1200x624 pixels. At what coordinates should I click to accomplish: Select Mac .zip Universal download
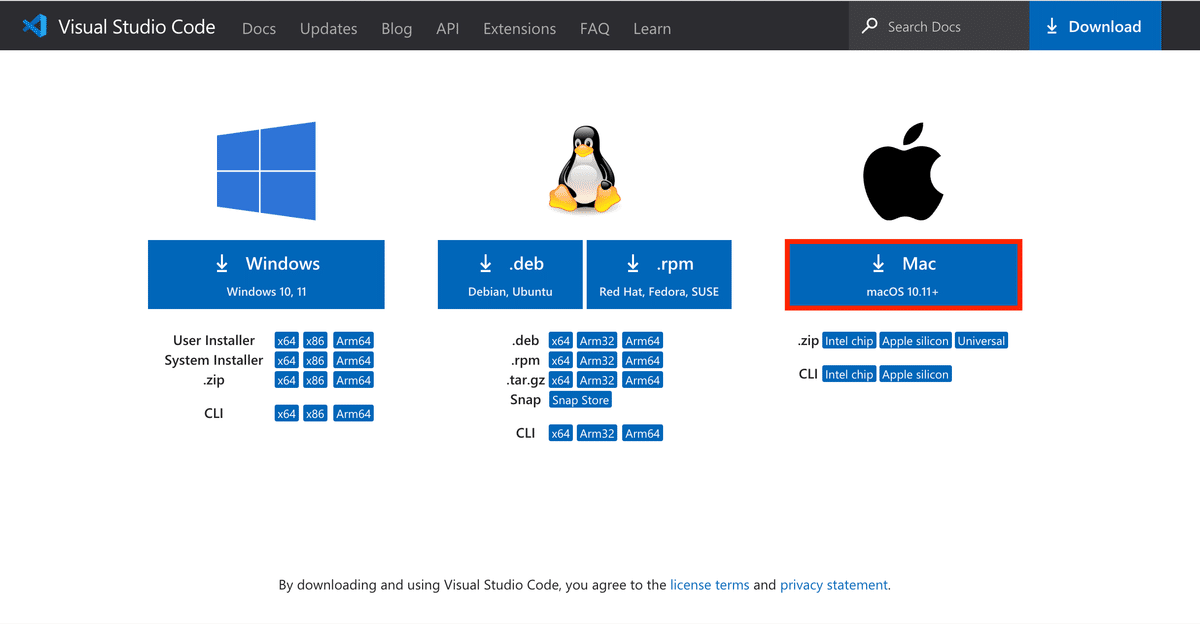981,341
